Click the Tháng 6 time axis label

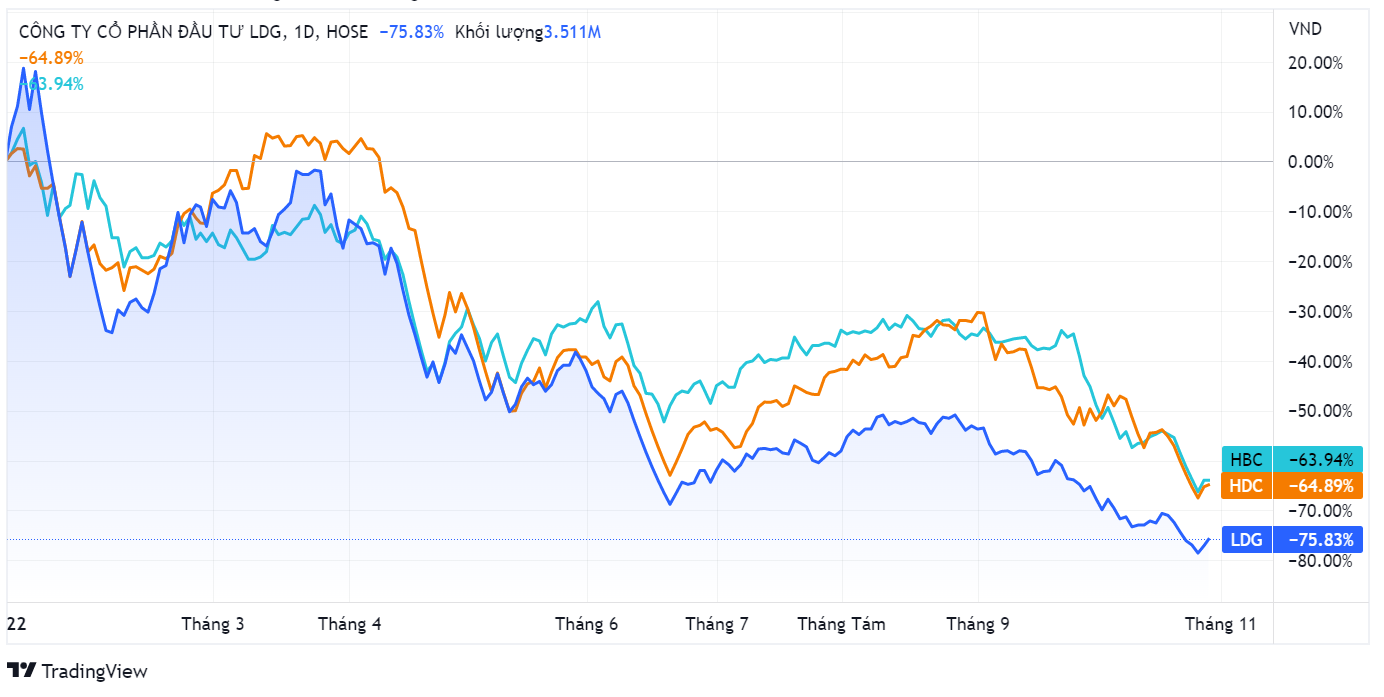click(587, 625)
